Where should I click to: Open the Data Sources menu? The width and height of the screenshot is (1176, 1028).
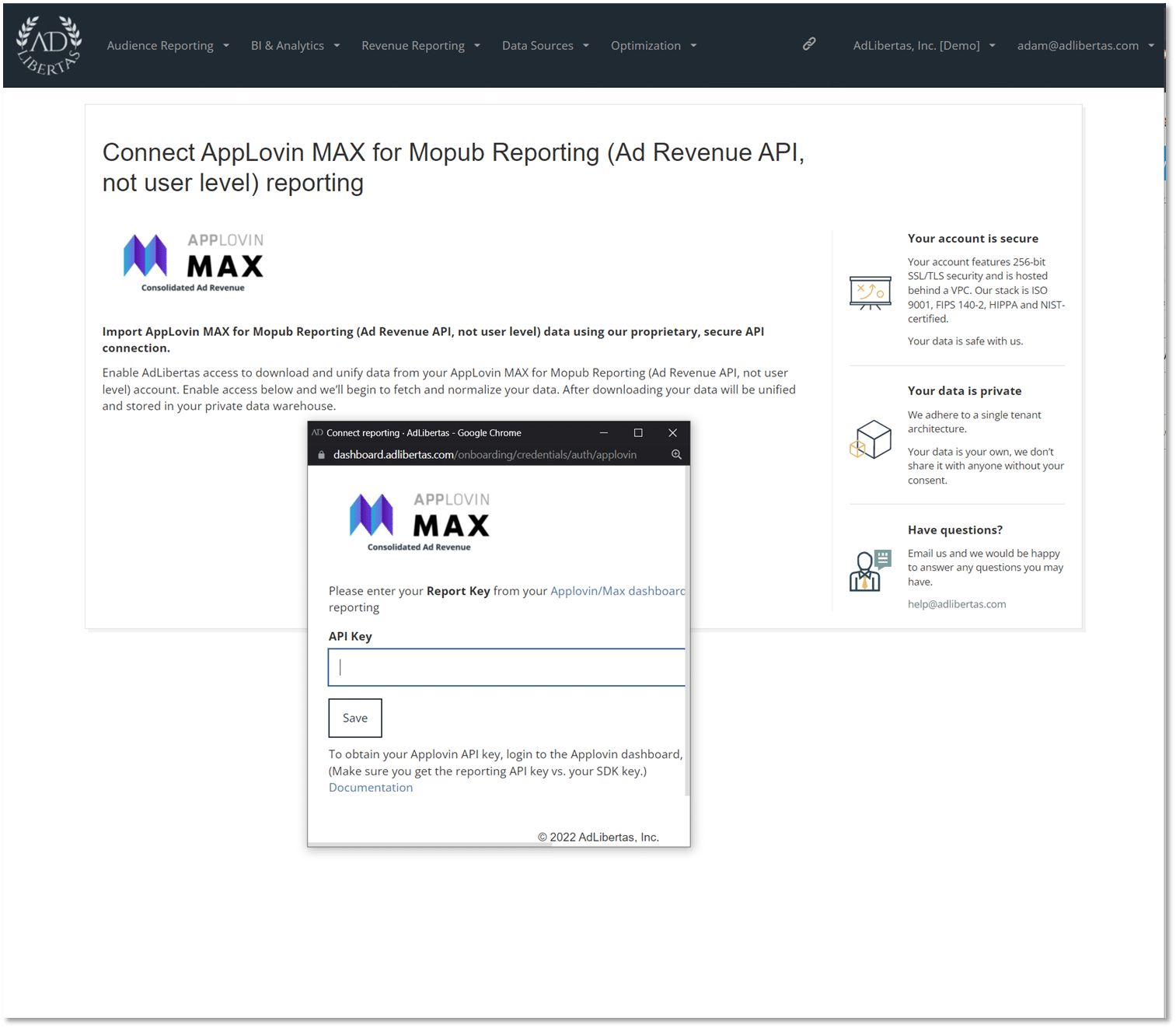(x=546, y=46)
